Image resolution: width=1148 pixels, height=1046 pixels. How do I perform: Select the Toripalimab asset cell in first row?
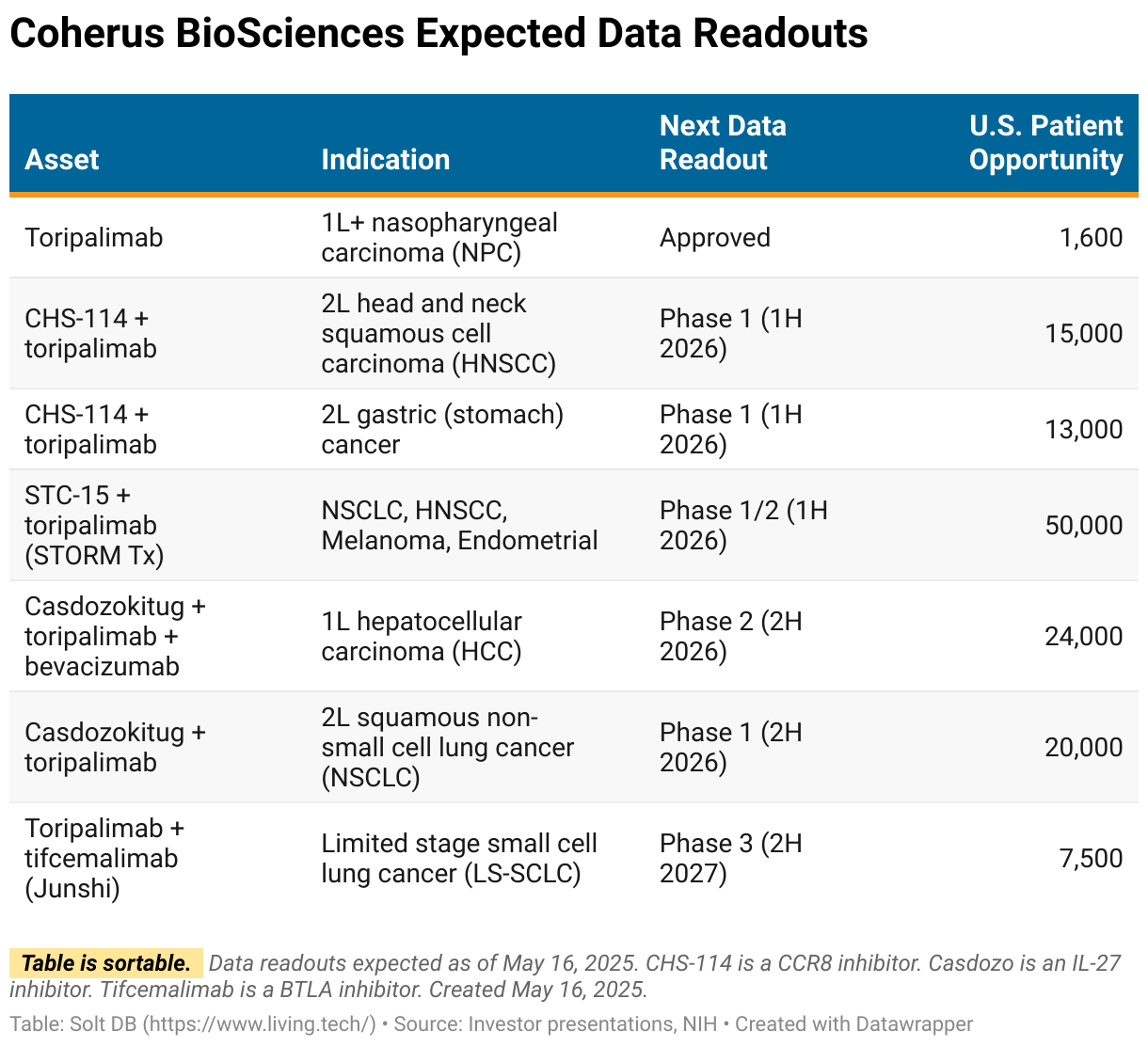tap(94, 238)
